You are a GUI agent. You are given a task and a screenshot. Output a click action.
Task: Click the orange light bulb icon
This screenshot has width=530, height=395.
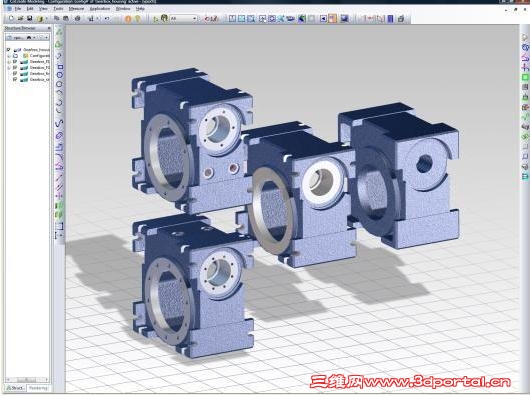(128, 19)
